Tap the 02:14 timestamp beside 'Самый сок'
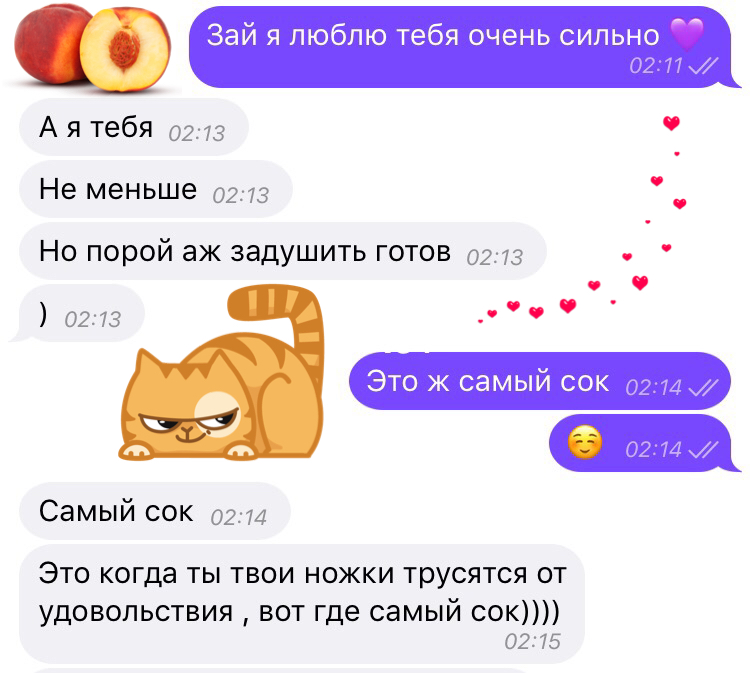 [239, 518]
